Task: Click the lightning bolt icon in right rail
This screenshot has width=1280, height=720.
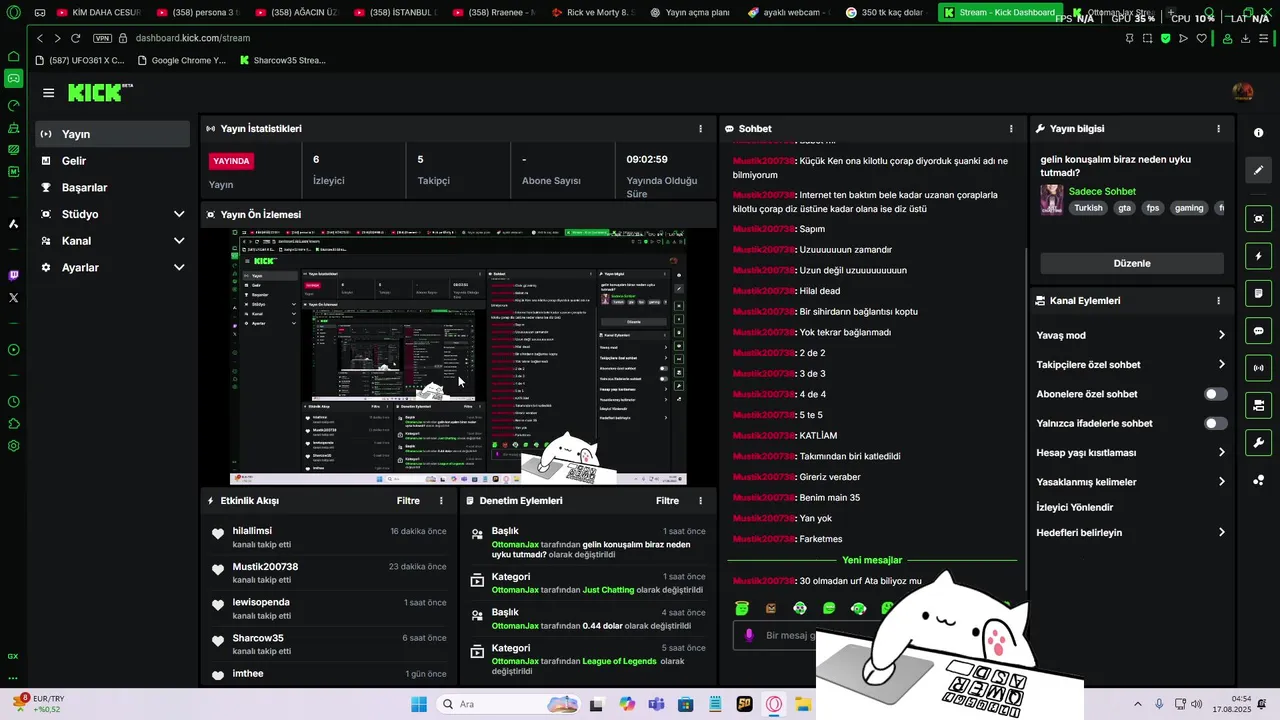Action: click(1258, 257)
